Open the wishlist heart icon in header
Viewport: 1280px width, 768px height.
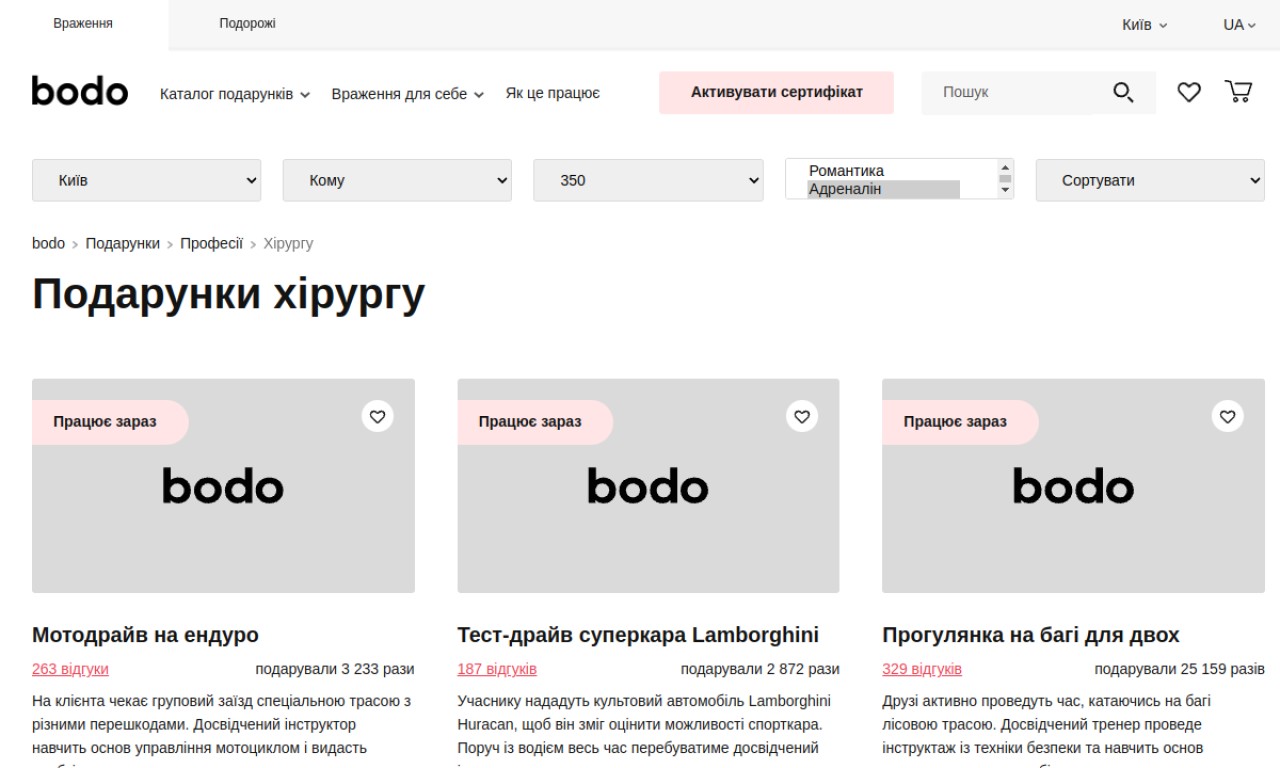[x=1188, y=92]
